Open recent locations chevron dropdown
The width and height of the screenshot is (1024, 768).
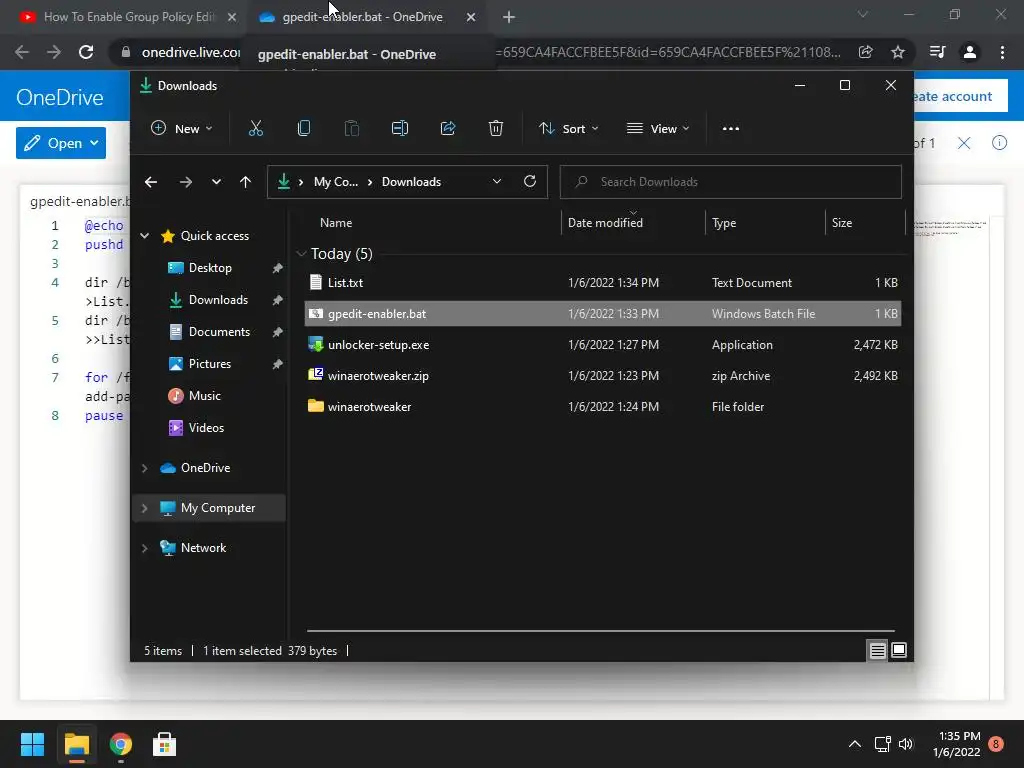coord(216,182)
